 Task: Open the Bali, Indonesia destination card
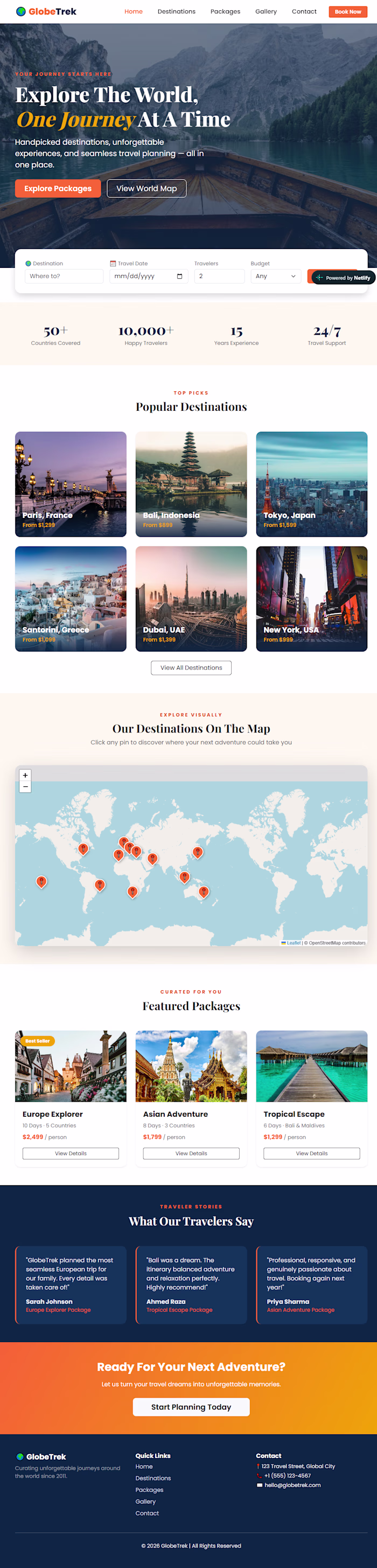coord(191,484)
